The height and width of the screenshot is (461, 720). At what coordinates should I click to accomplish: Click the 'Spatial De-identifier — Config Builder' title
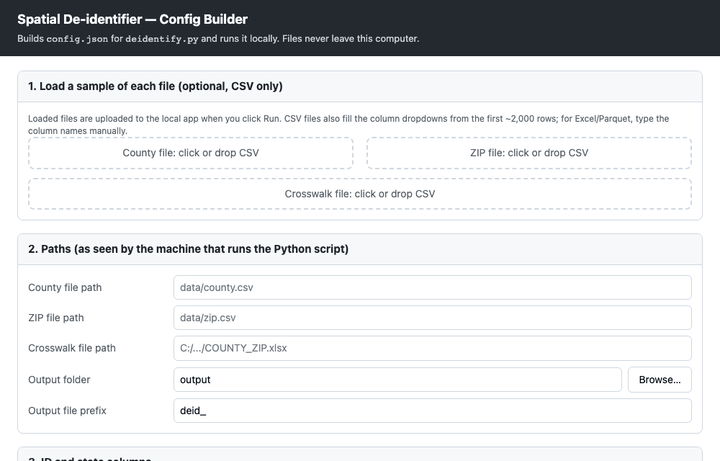pos(132,19)
